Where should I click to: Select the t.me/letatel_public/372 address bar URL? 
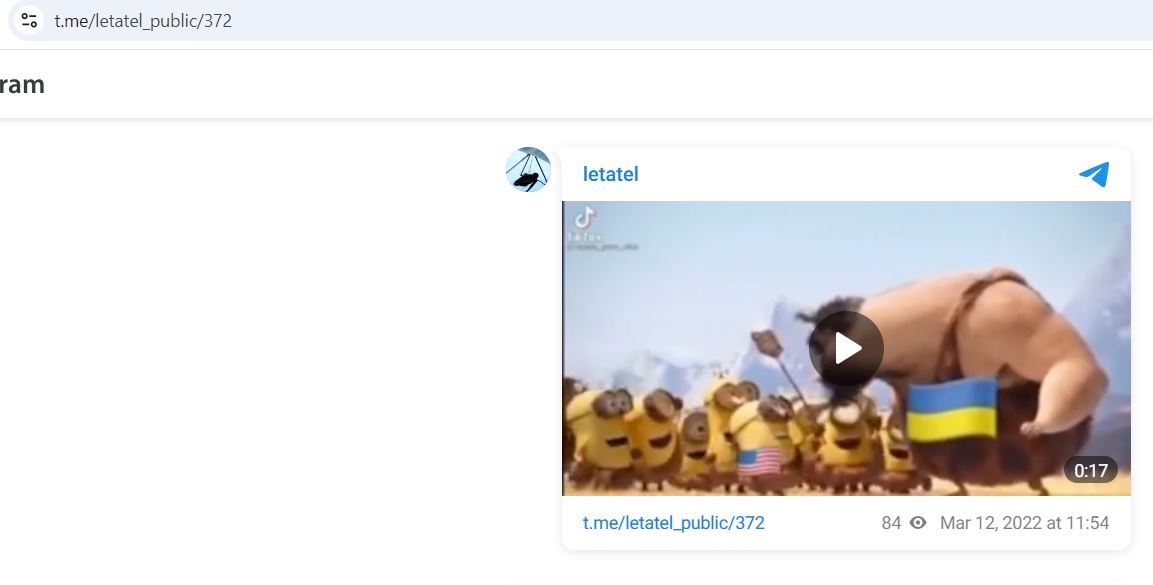coord(143,21)
